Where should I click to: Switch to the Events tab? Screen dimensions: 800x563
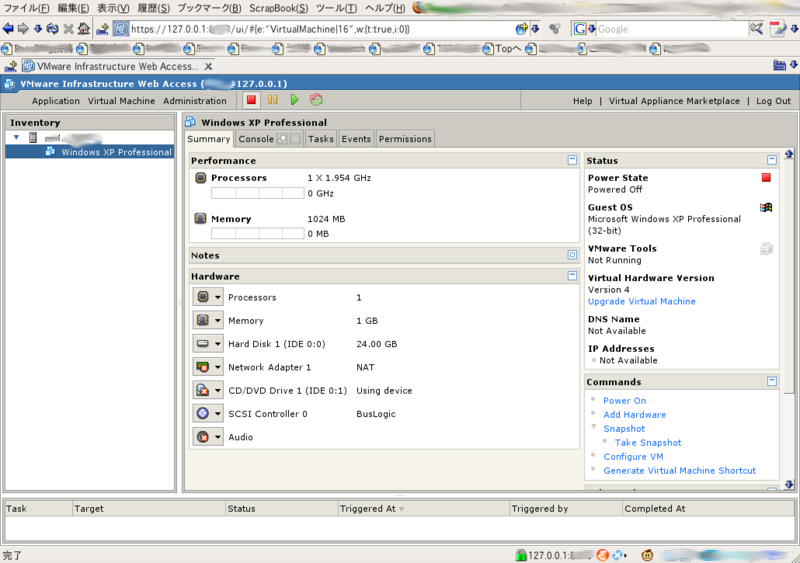click(356, 139)
